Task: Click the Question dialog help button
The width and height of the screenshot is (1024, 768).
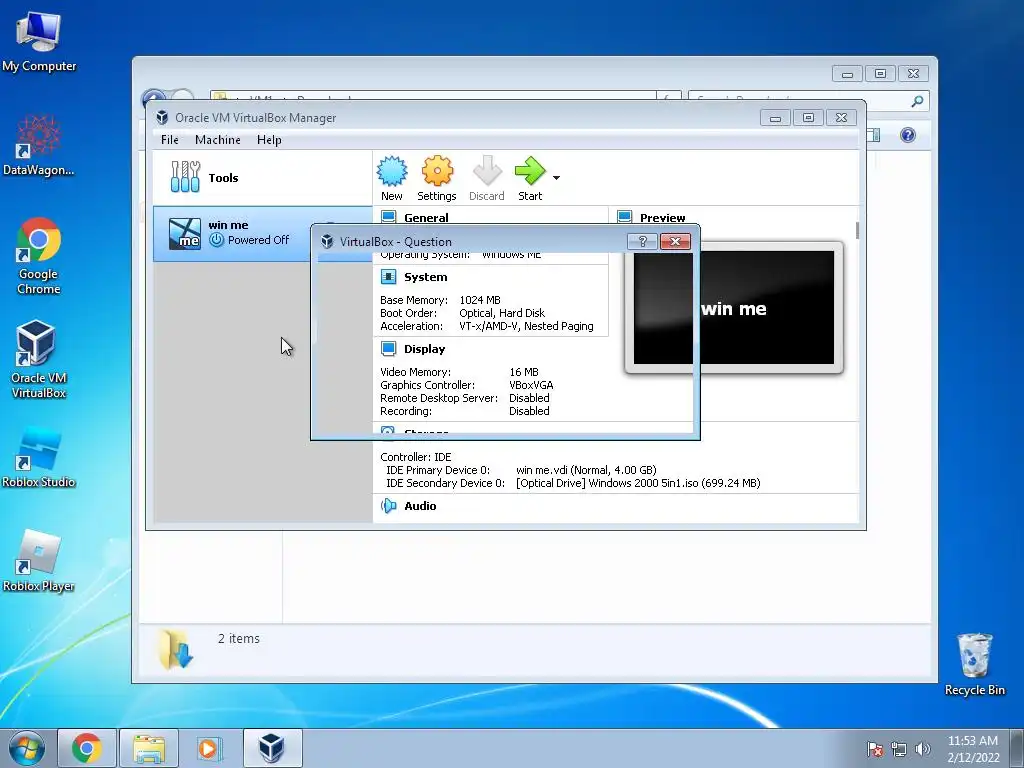Action: (642, 242)
